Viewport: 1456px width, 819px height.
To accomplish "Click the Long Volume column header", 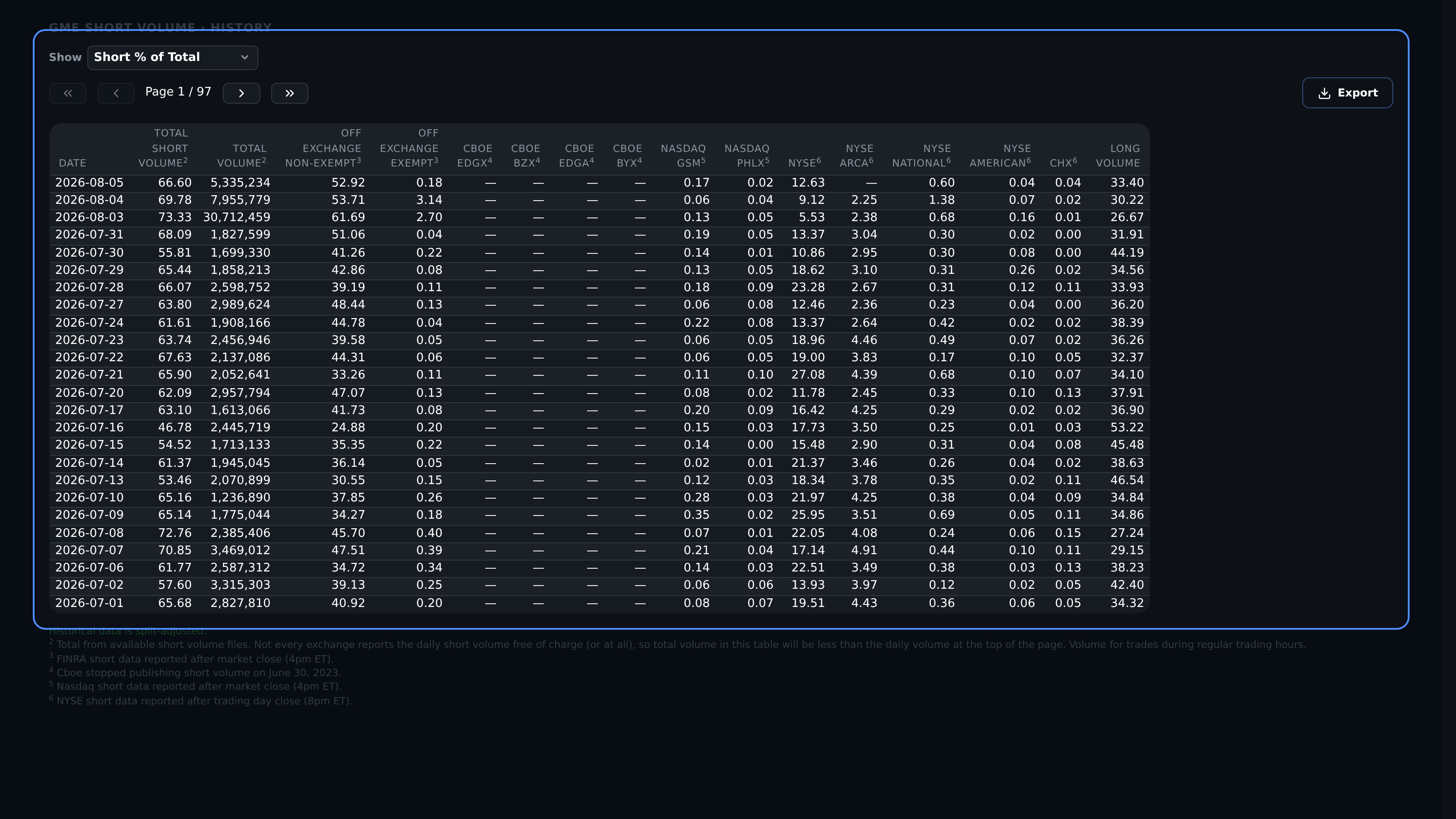I will [1117, 156].
